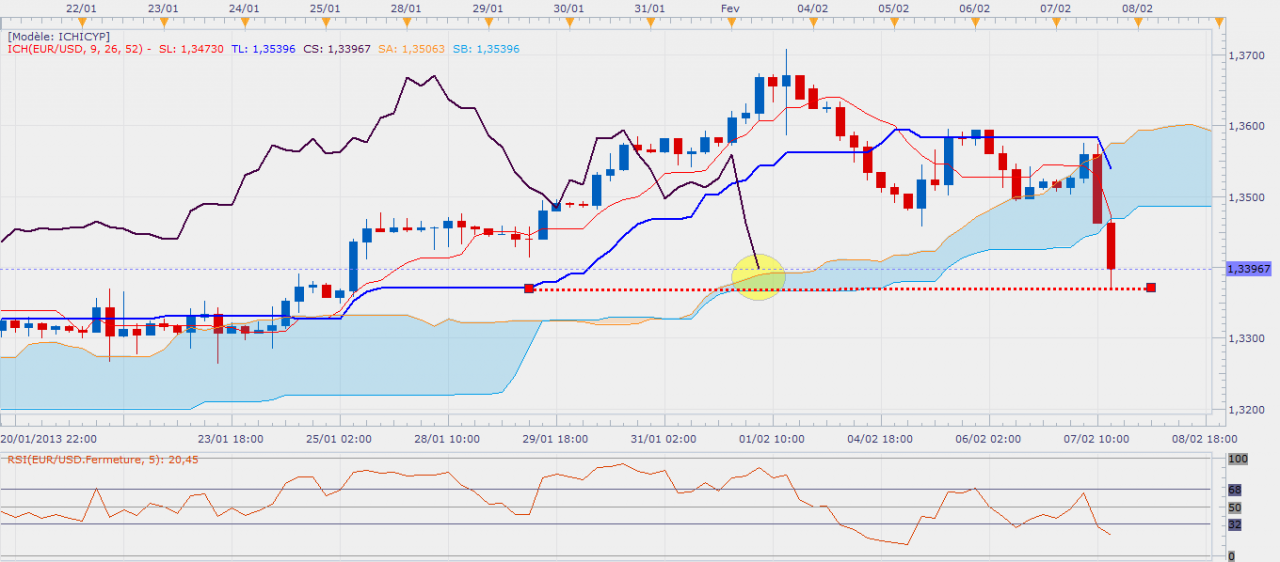The height and width of the screenshot is (562, 1280).
Task: Click the 06/02 02:00 time axis label
Action: click(990, 438)
